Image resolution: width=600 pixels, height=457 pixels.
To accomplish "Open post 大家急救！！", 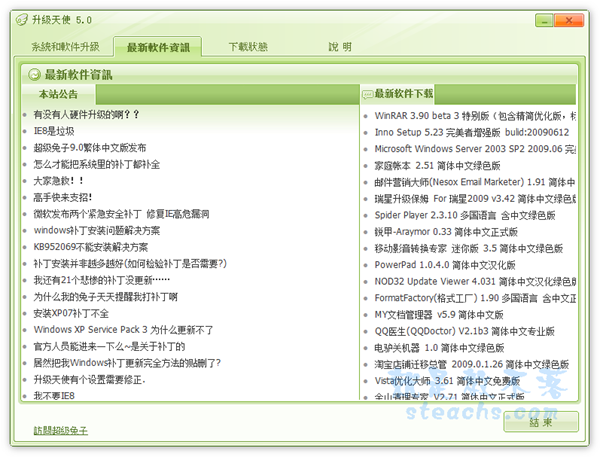I will [59, 181].
